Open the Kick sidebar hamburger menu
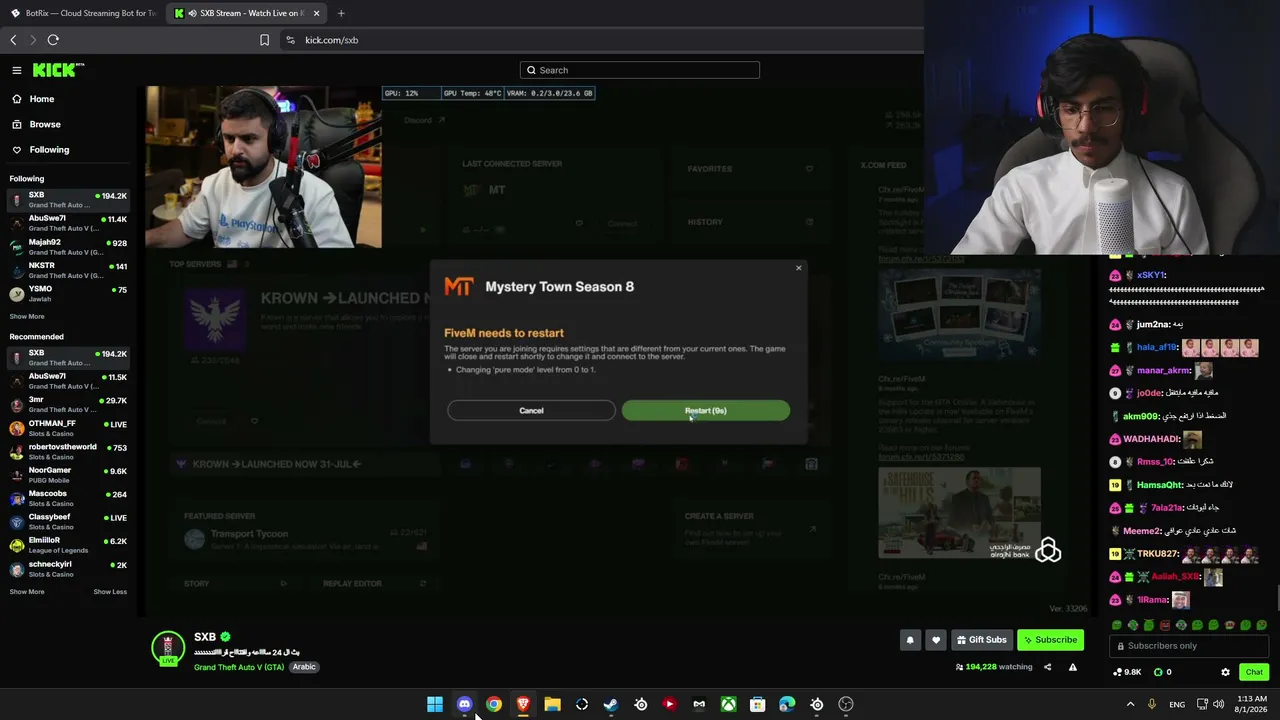This screenshot has height=720, width=1280. (17, 70)
